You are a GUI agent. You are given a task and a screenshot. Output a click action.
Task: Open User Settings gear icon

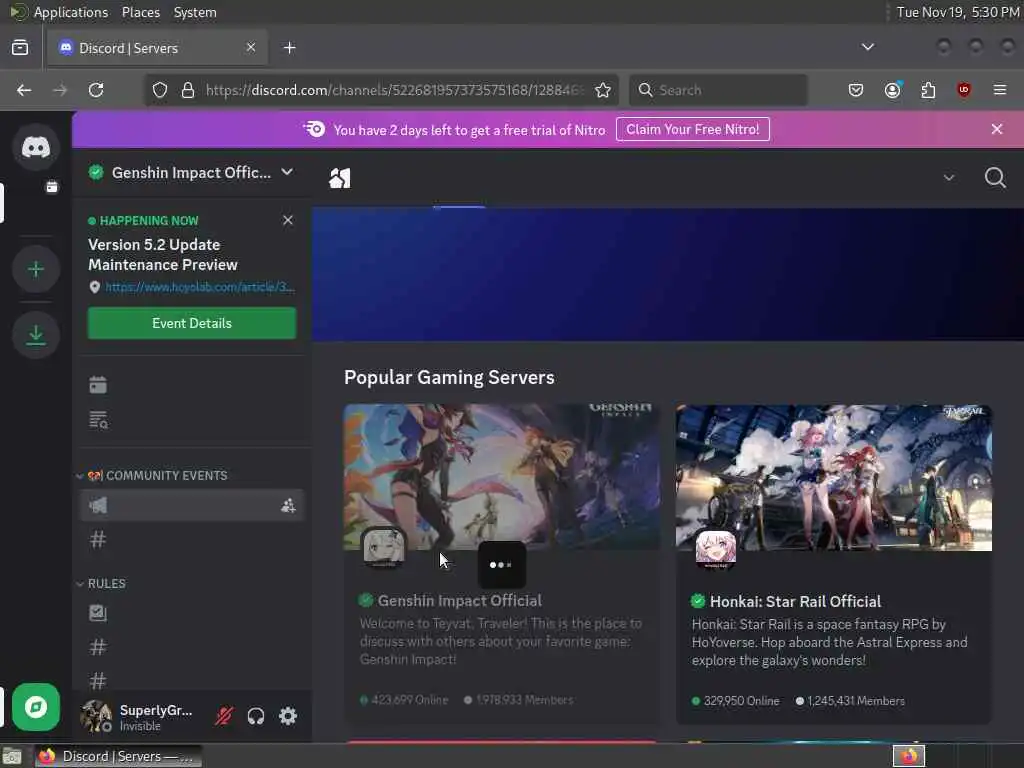pyautogui.click(x=288, y=716)
